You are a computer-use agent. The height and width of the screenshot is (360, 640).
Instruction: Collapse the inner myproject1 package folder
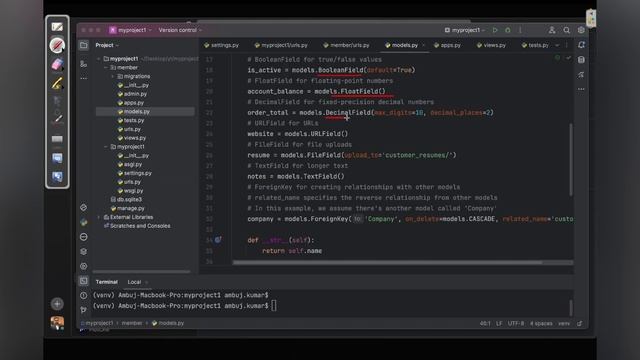point(106,147)
